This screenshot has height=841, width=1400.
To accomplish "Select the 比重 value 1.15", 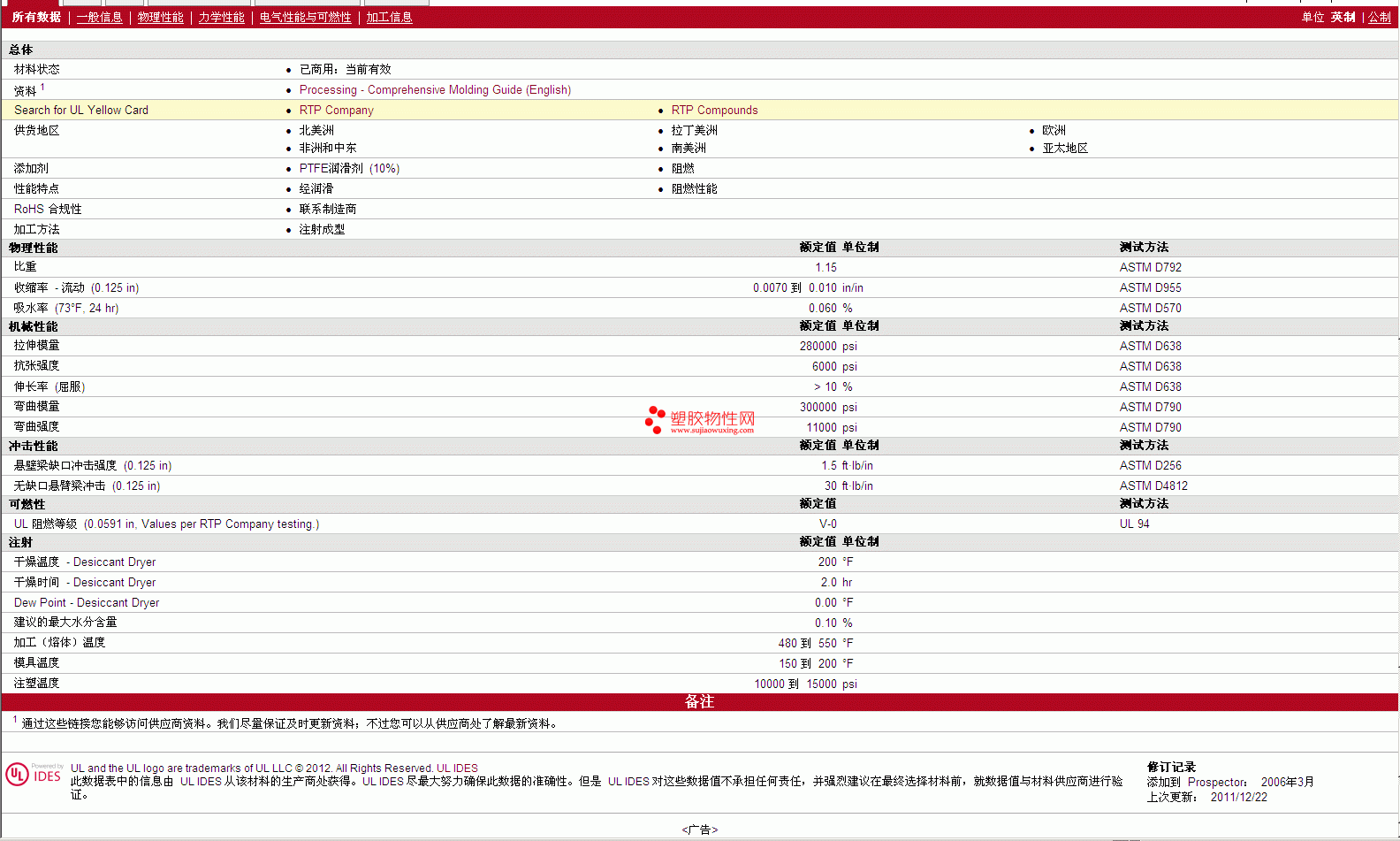I will [826, 267].
